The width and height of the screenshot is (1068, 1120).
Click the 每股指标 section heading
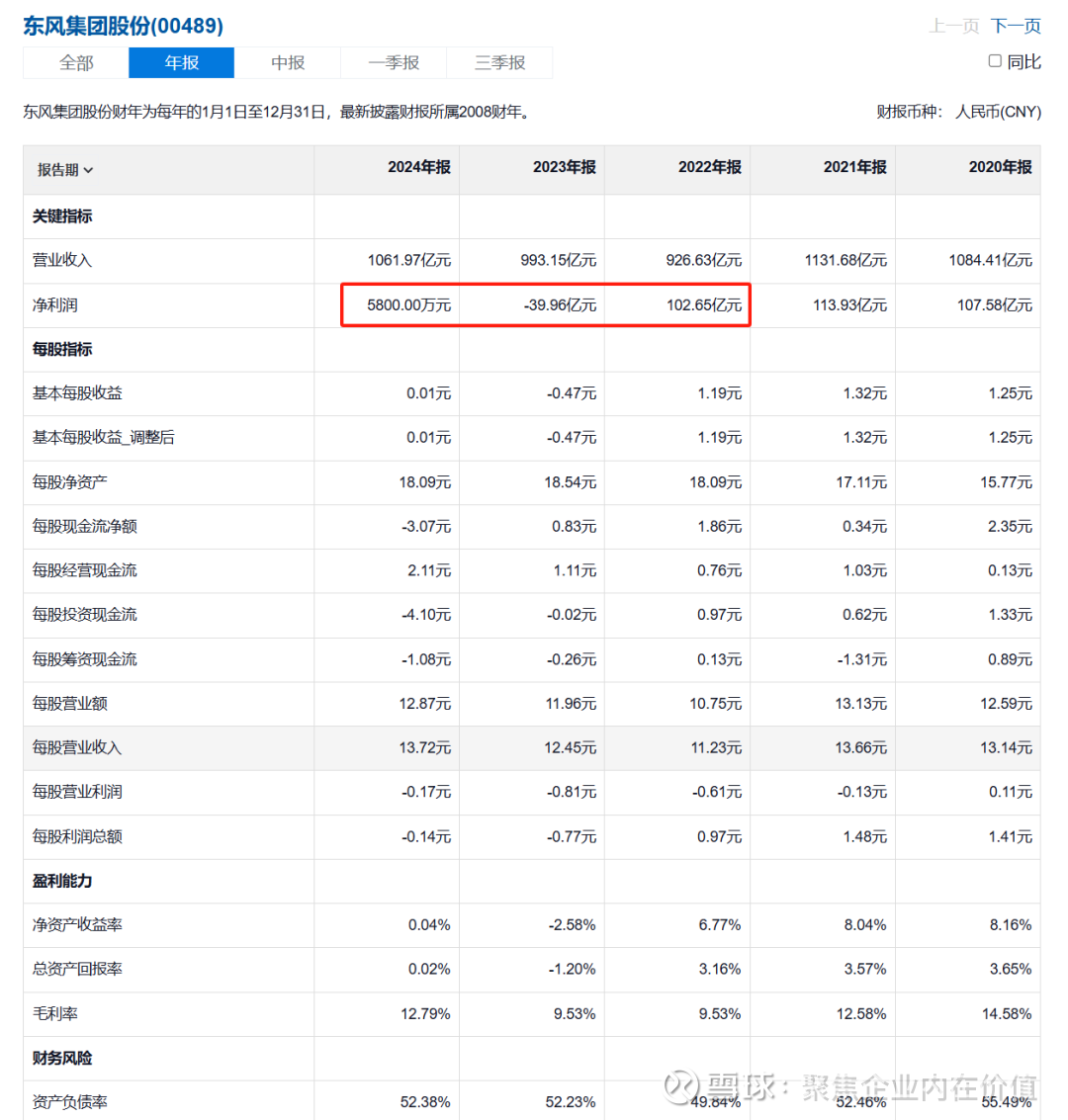62,349
